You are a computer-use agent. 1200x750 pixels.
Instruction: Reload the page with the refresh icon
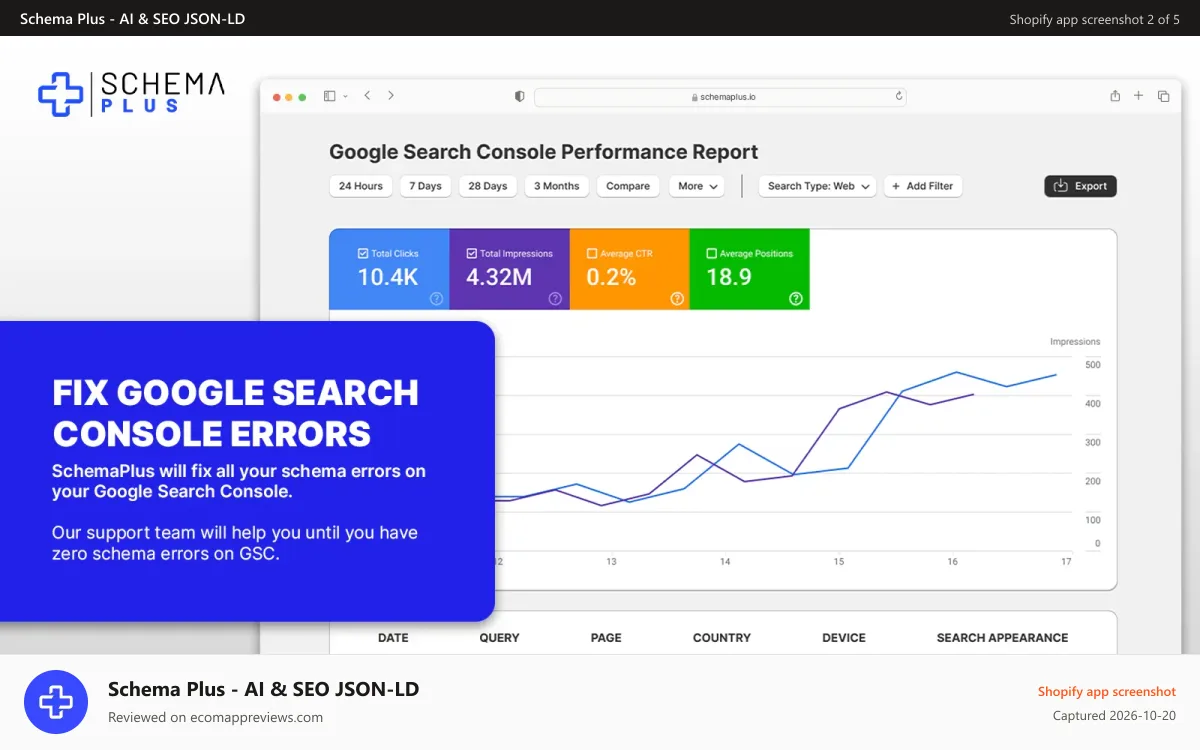pos(898,97)
